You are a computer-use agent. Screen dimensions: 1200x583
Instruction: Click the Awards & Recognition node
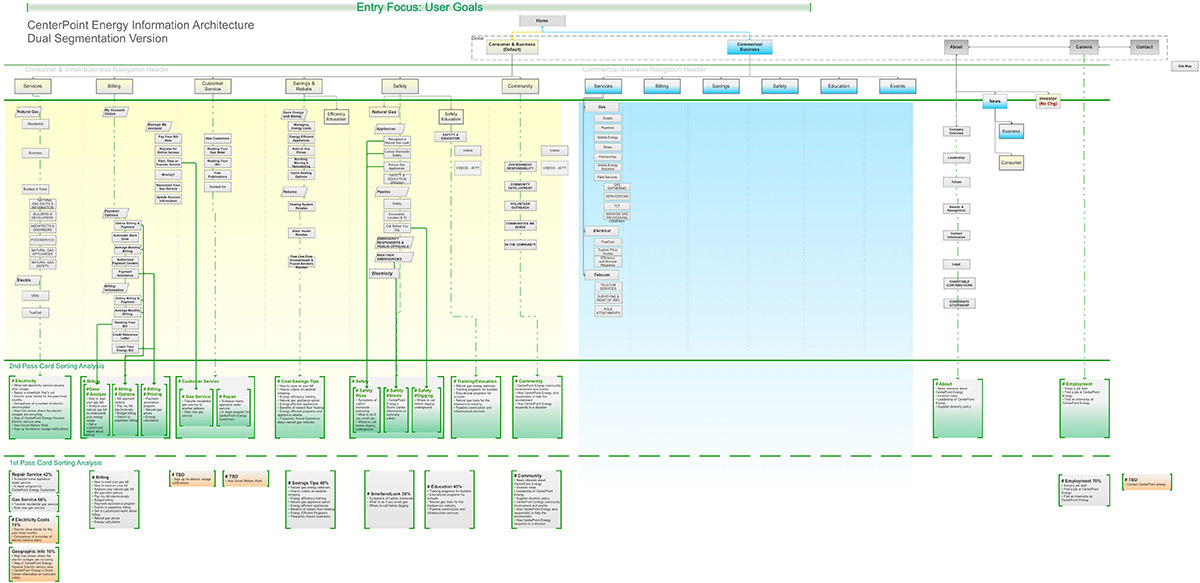coord(956,209)
